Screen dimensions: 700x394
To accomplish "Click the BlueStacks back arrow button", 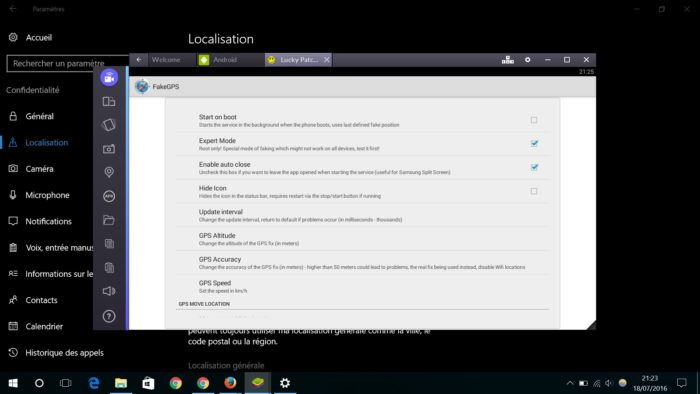I will [139, 60].
